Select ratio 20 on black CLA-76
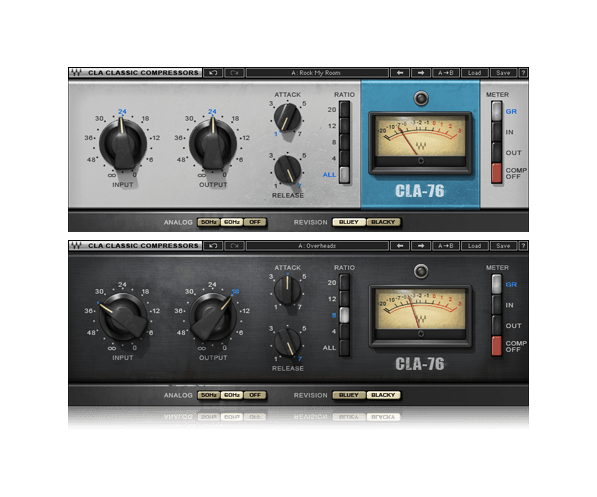The image size is (597, 497). pos(345,282)
